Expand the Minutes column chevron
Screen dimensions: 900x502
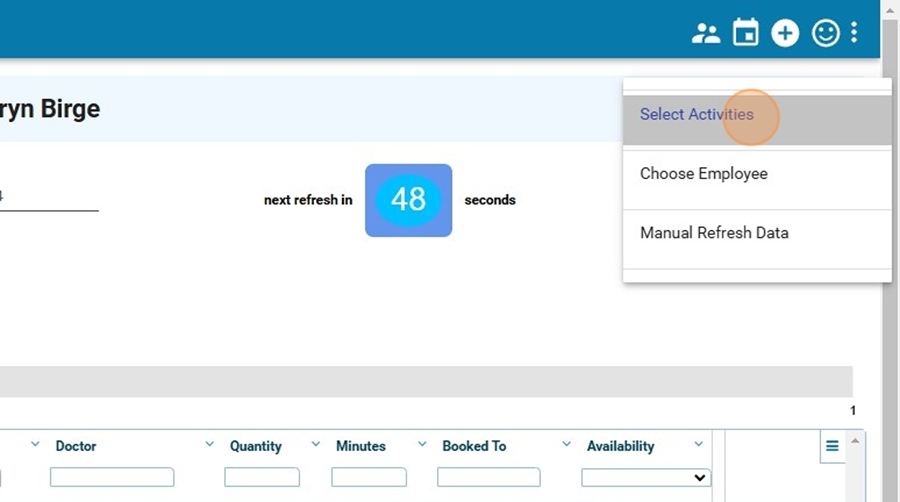tap(422, 444)
